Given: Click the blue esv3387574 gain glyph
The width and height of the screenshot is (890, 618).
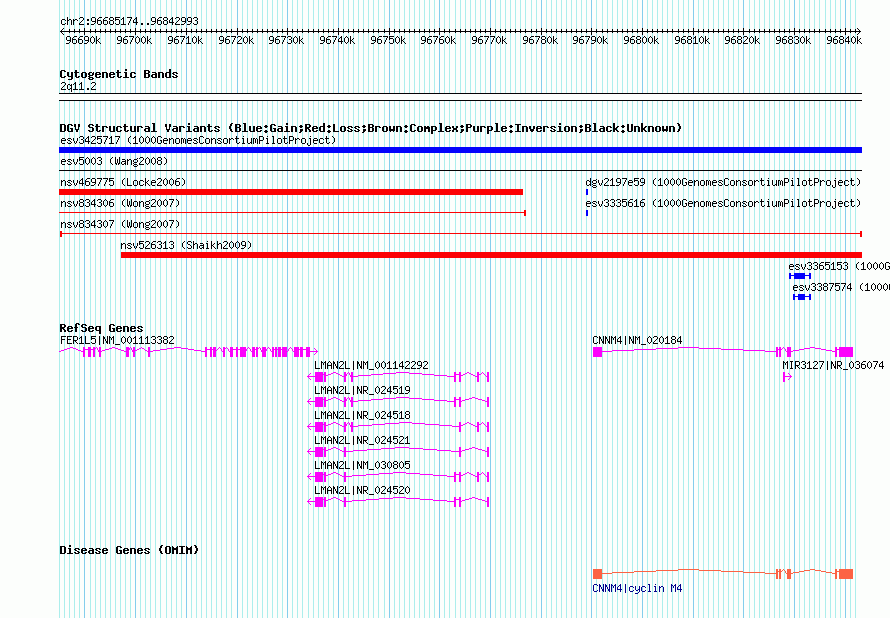Looking at the screenshot, I should 802,297.
